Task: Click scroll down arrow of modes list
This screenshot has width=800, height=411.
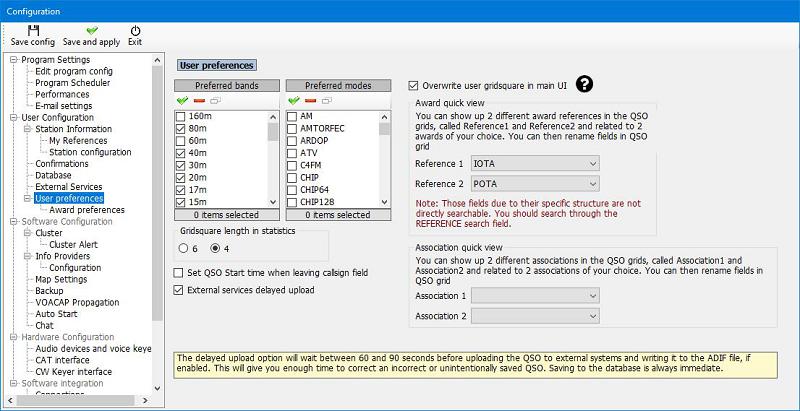Action: (x=385, y=202)
